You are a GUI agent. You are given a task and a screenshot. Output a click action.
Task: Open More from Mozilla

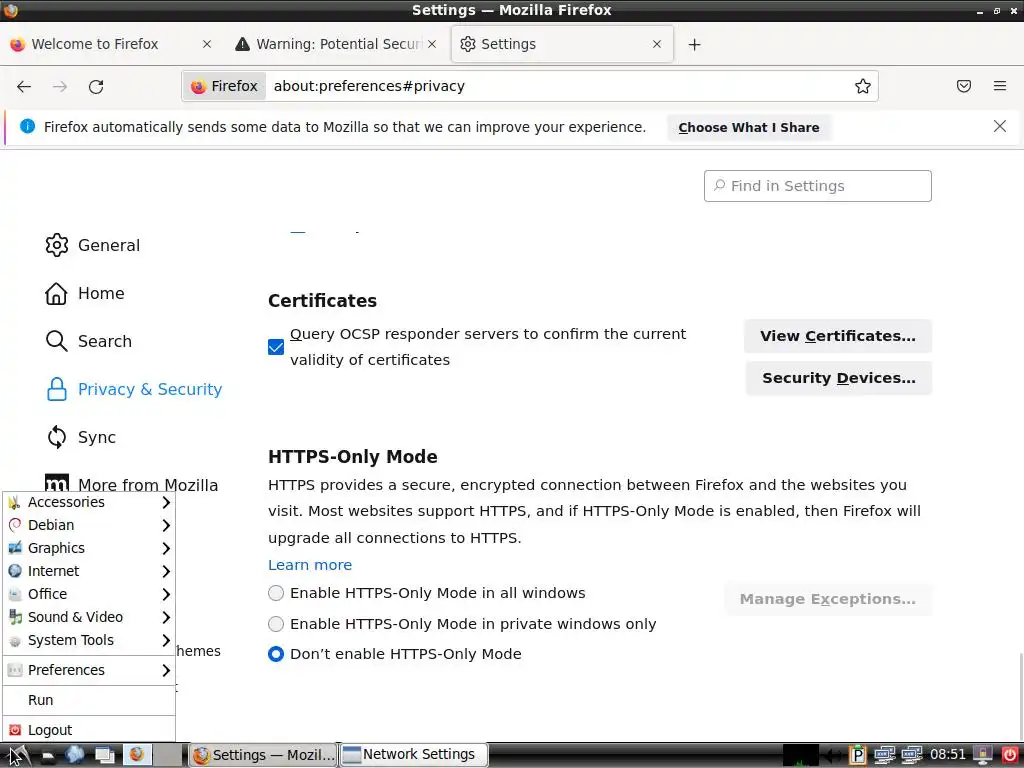point(131,485)
